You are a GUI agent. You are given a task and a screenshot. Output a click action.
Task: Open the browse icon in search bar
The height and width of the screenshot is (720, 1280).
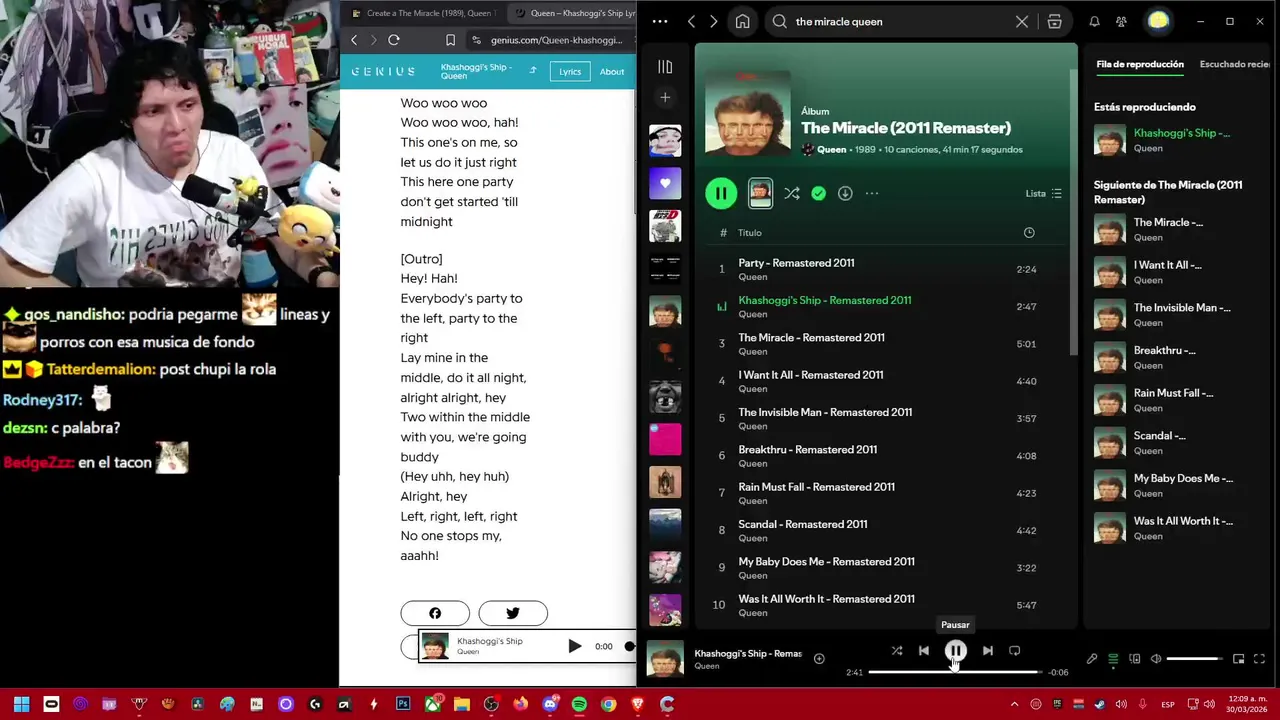click(1054, 21)
